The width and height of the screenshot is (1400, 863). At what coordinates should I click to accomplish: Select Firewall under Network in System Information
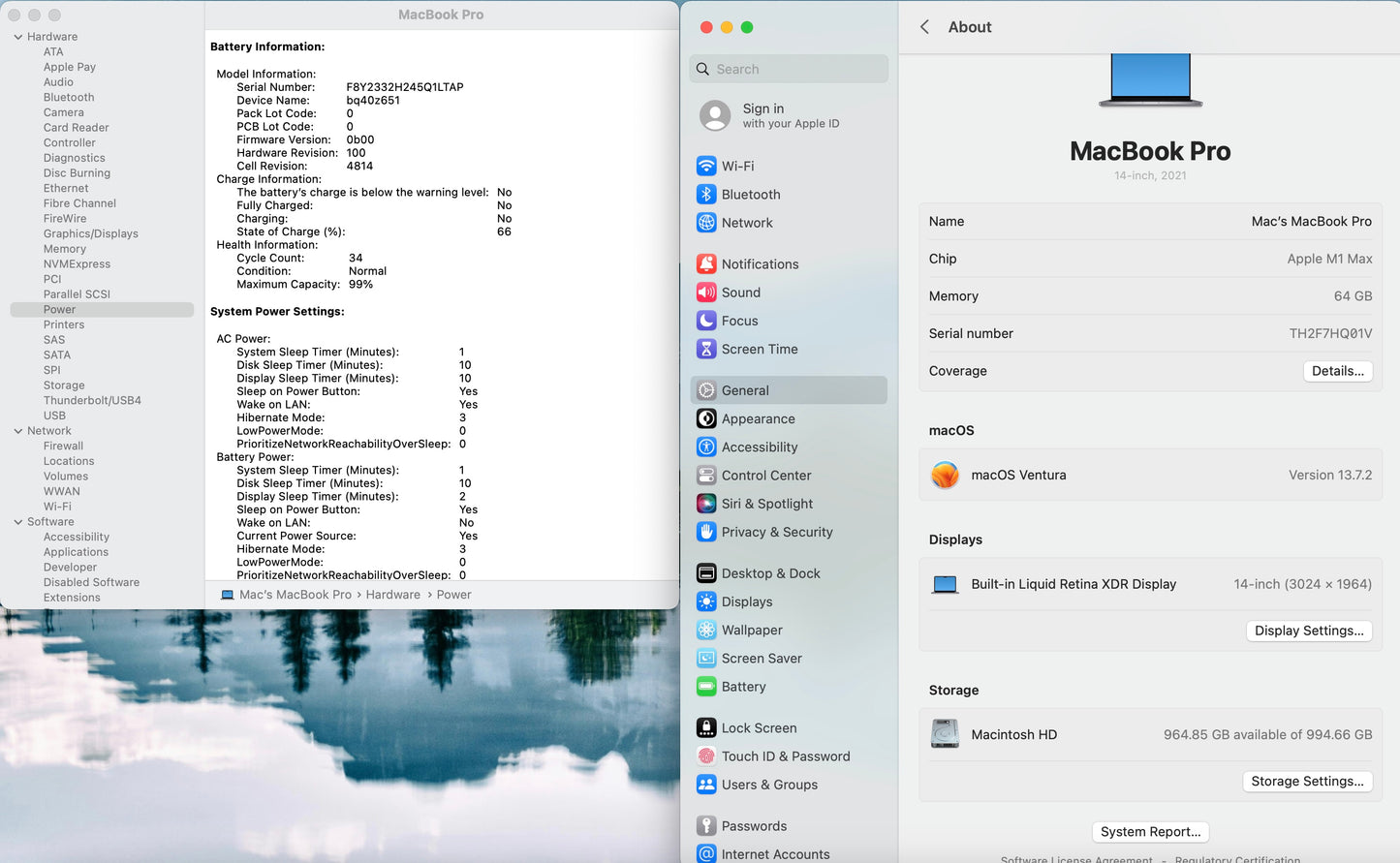(63, 446)
